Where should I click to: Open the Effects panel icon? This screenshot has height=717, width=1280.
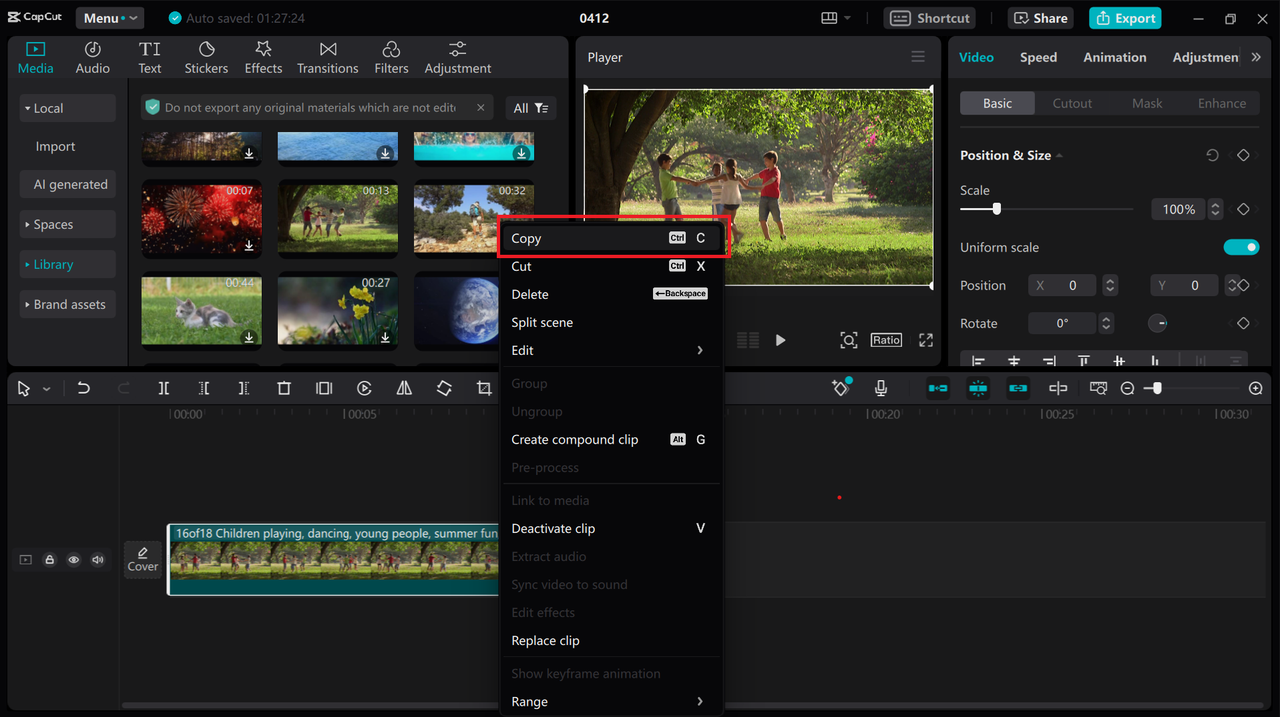pos(263,57)
